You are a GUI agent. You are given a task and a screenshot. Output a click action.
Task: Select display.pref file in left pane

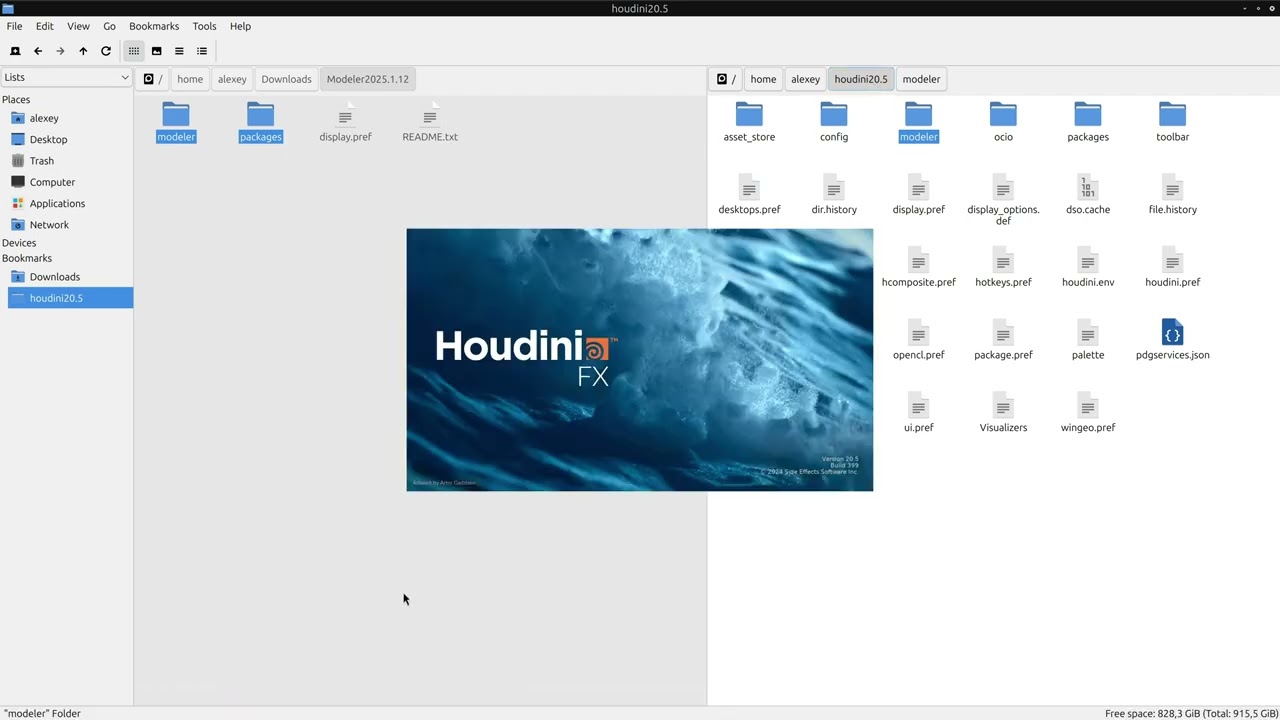345,122
